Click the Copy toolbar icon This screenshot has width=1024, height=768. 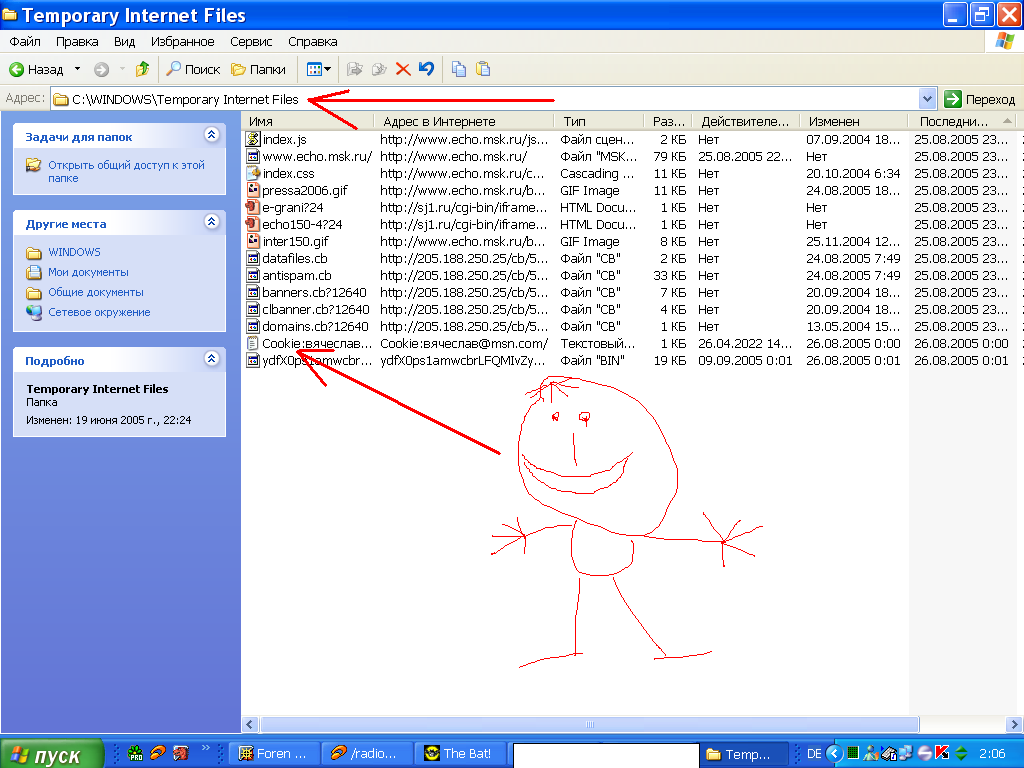(459, 69)
